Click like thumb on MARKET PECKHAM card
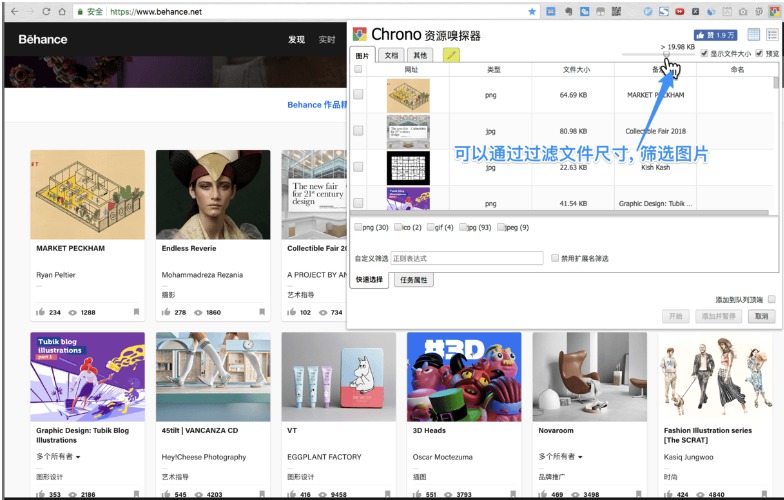Viewport: 784px width, 500px height. [x=40, y=312]
